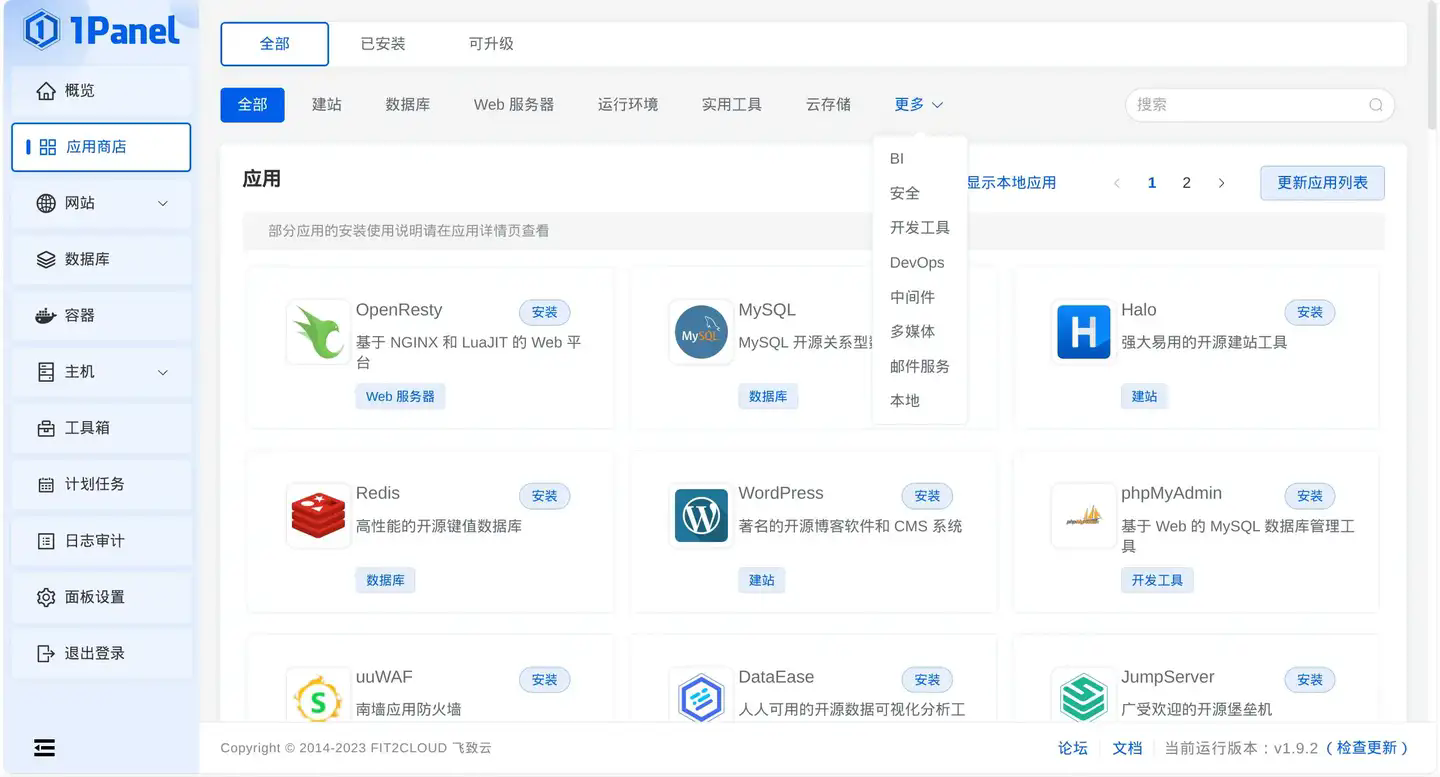Filter apps by 运行环境 category
This screenshot has height=777, width=1440.
(628, 105)
